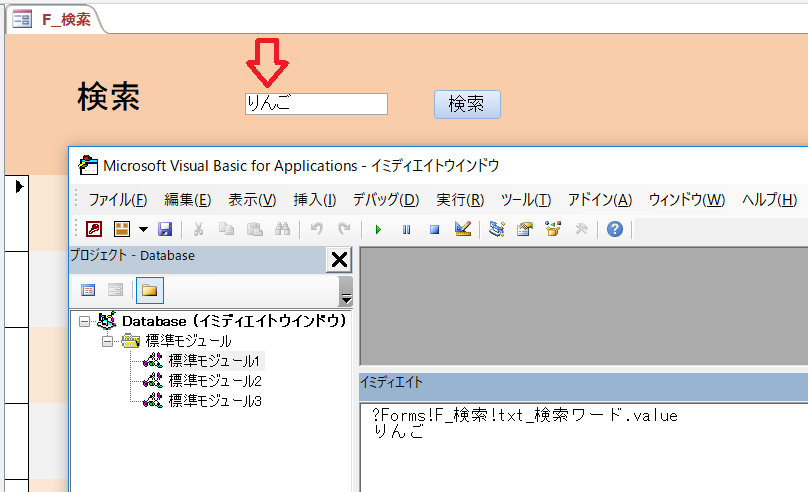Screen dimensions: 808x492
Task: Click the Undo arrow icon
Action: click(316, 229)
